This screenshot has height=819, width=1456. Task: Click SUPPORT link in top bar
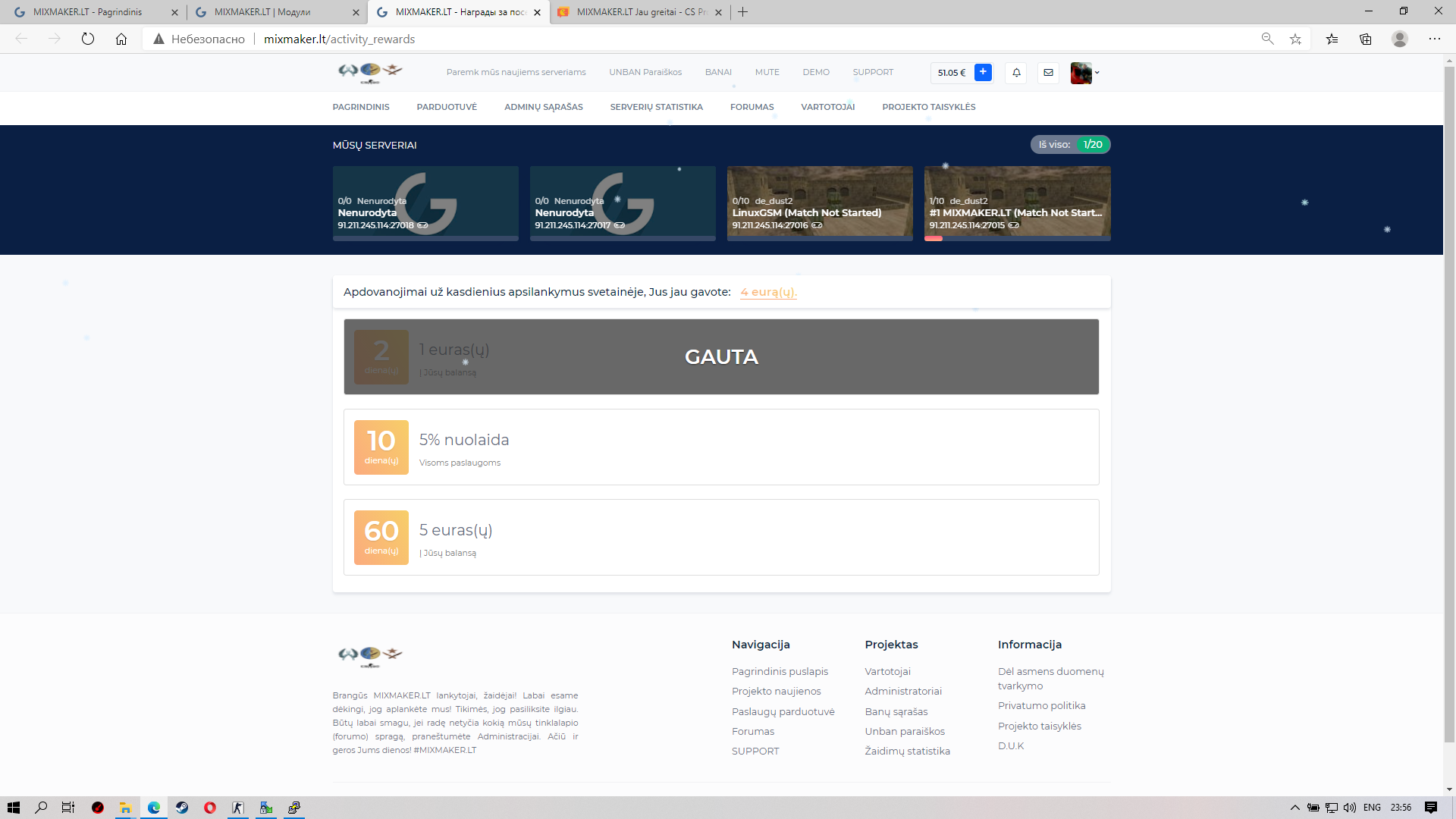(873, 73)
